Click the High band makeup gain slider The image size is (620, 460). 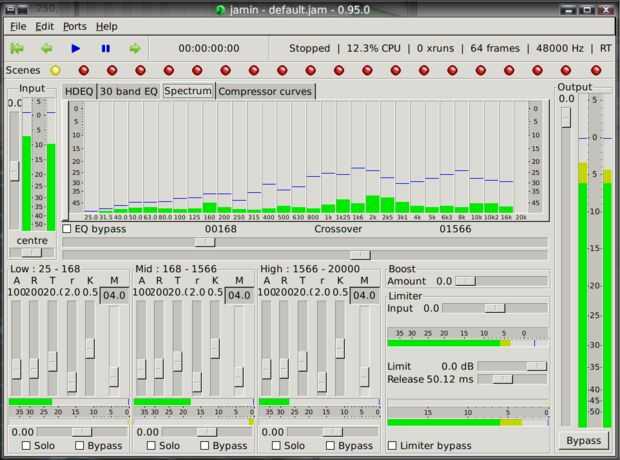pyautogui.click(x=332, y=432)
